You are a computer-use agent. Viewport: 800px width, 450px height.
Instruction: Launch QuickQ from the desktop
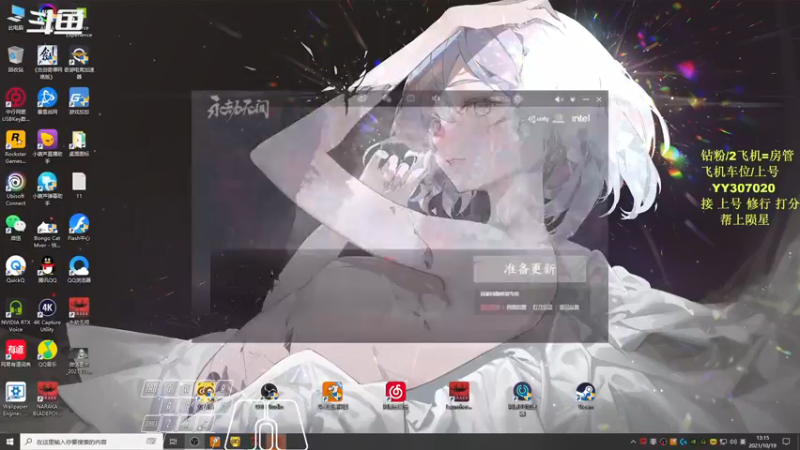tap(15, 269)
